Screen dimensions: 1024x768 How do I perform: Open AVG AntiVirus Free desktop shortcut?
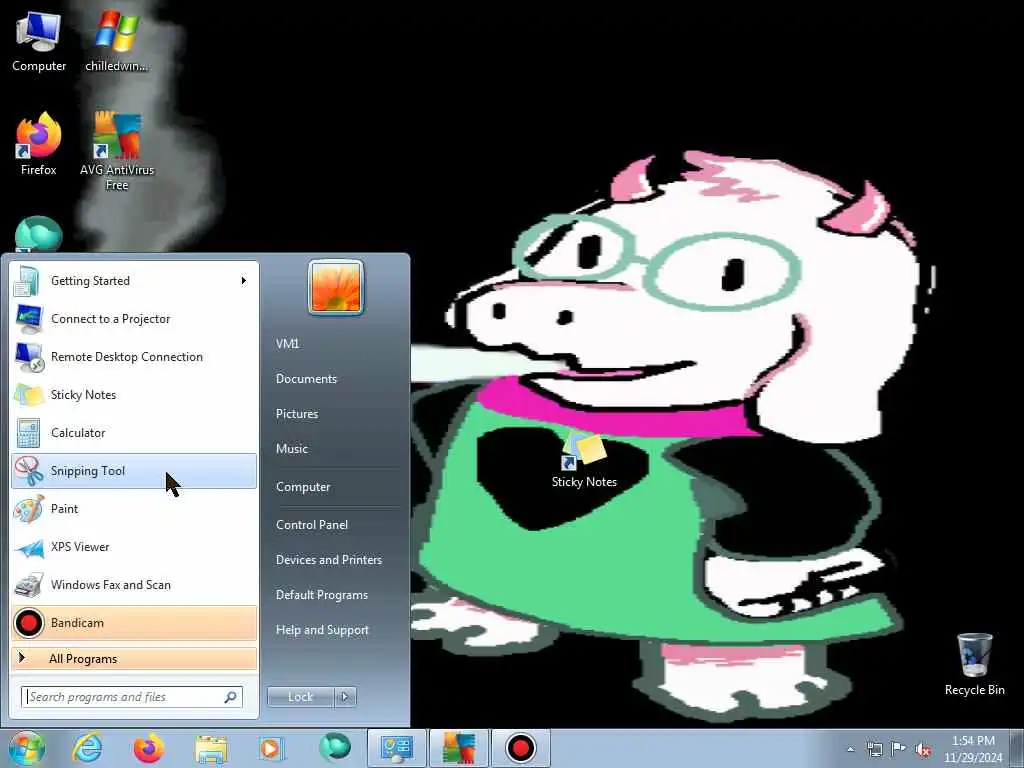[x=117, y=151]
